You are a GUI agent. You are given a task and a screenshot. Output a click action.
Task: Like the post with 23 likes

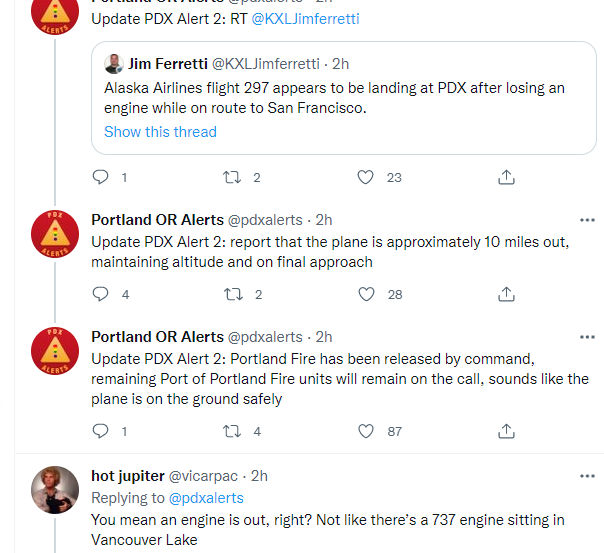[365, 177]
